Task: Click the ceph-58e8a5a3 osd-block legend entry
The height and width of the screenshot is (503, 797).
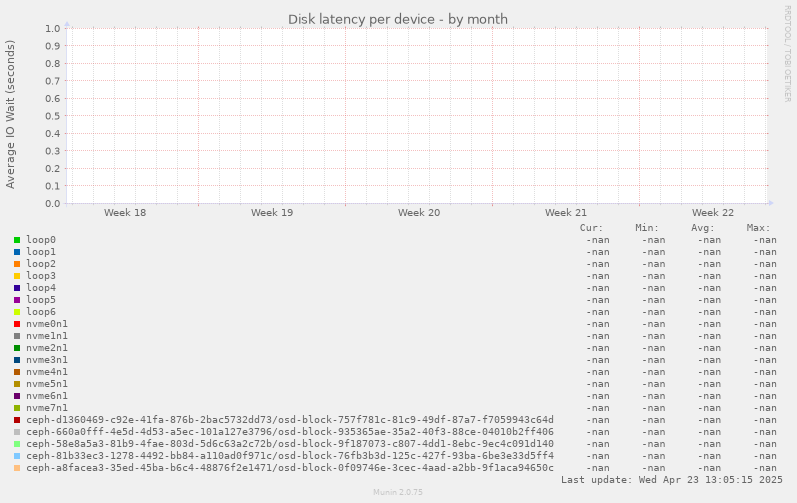Action: click(290, 444)
